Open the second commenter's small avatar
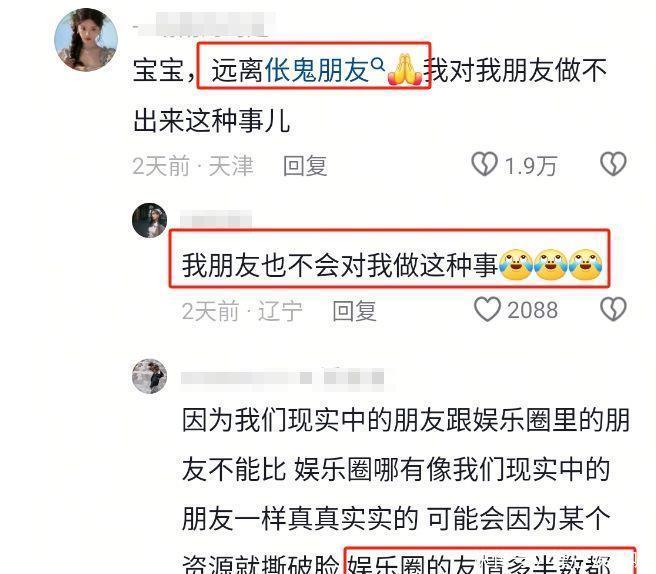The height and width of the screenshot is (574, 656). coord(150,220)
